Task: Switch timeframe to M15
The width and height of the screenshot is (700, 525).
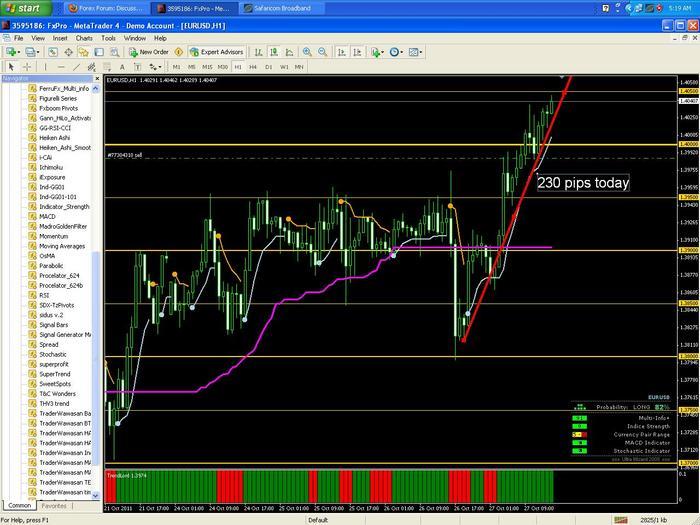Action: pos(207,67)
